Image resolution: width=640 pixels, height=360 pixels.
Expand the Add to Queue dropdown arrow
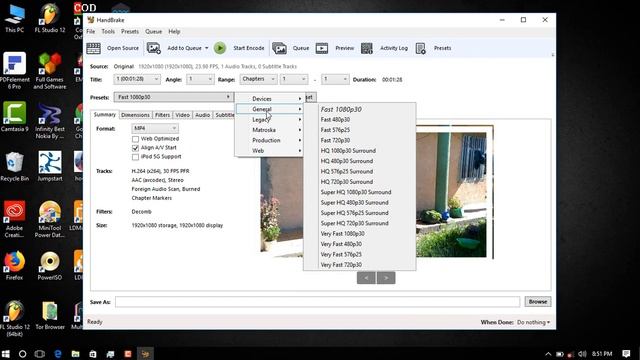coord(207,48)
